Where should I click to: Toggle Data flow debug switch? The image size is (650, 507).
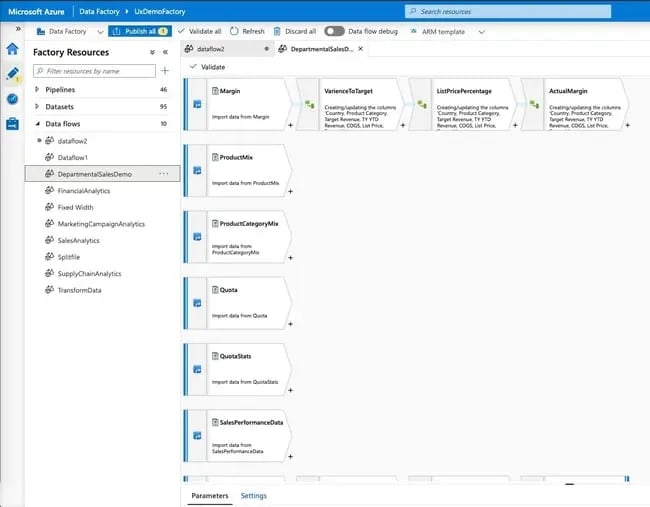coord(334,31)
